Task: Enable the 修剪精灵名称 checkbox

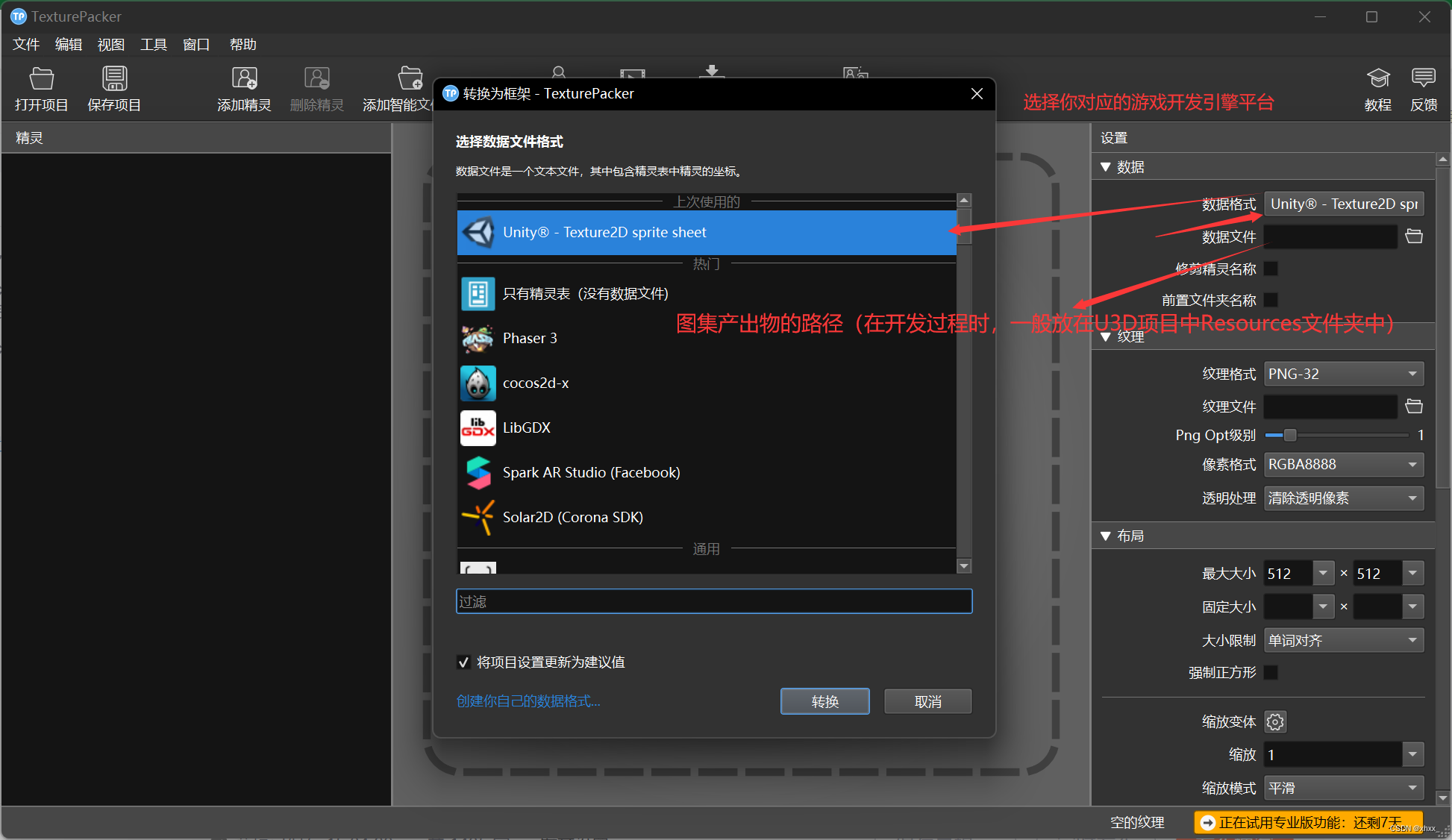Action: pos(1271,269)
